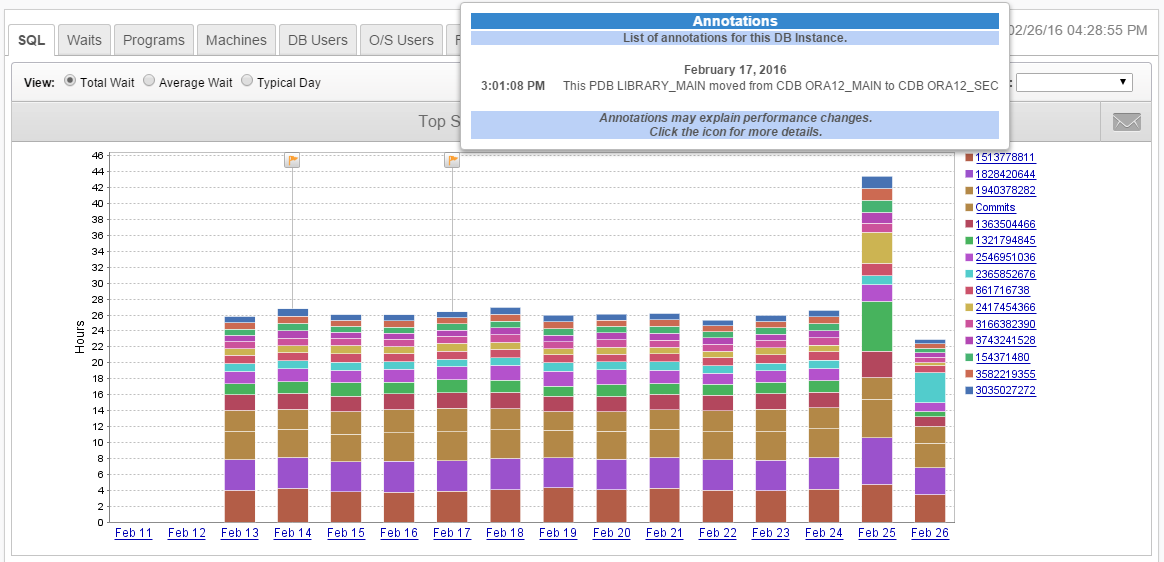
Task: Drill into the Feb 22 date link
Action: [718, 533]
